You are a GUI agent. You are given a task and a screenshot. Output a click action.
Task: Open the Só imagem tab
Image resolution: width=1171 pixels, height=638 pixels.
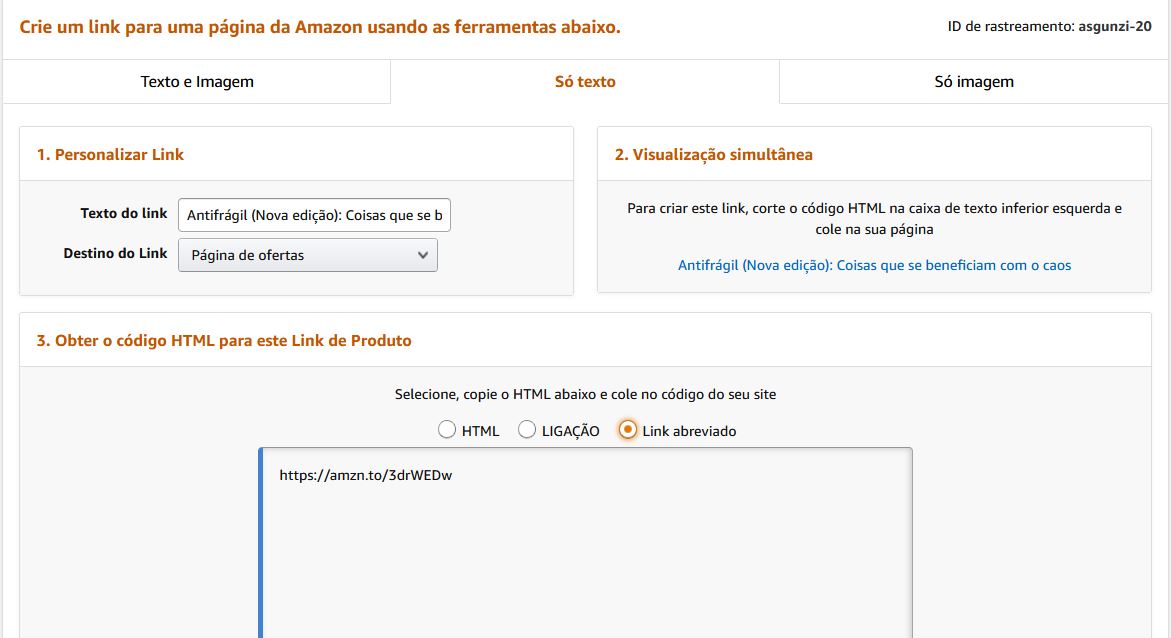click(x=974, y=82)
